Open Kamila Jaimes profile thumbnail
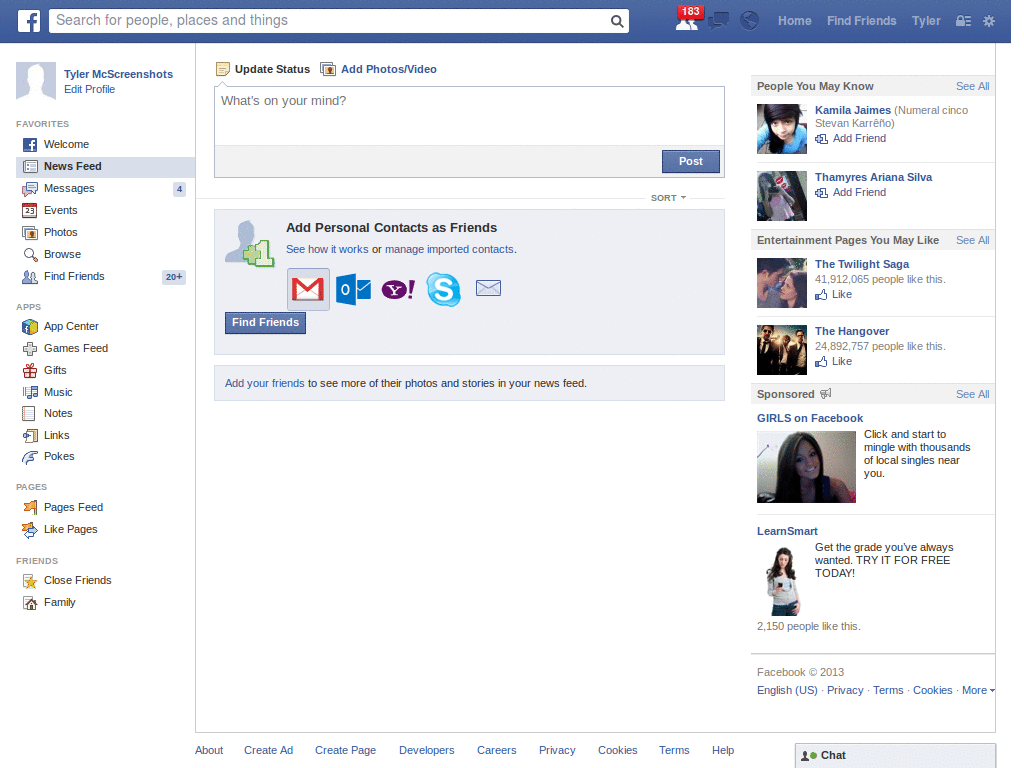This screenshot has height=768, width=1024. [782, 129]
